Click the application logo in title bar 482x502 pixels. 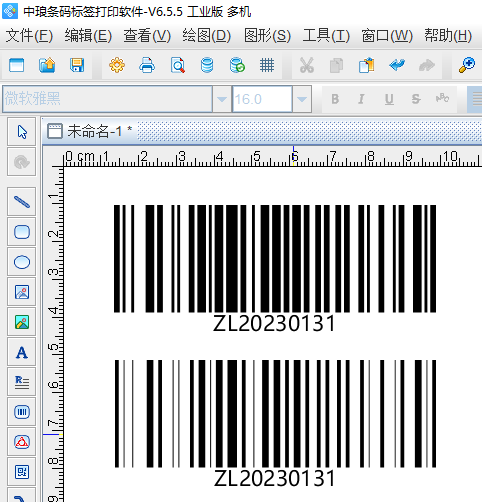click(x=10, y=11)
